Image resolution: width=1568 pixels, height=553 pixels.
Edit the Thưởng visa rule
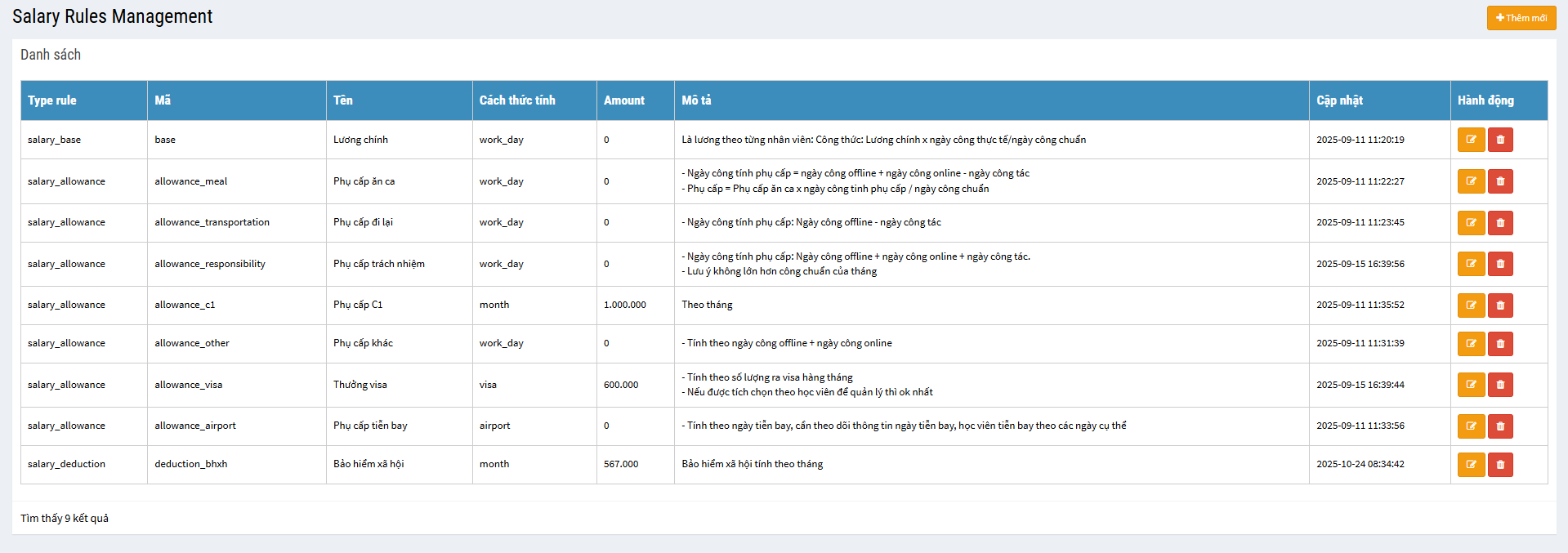tap(1471, 385)
